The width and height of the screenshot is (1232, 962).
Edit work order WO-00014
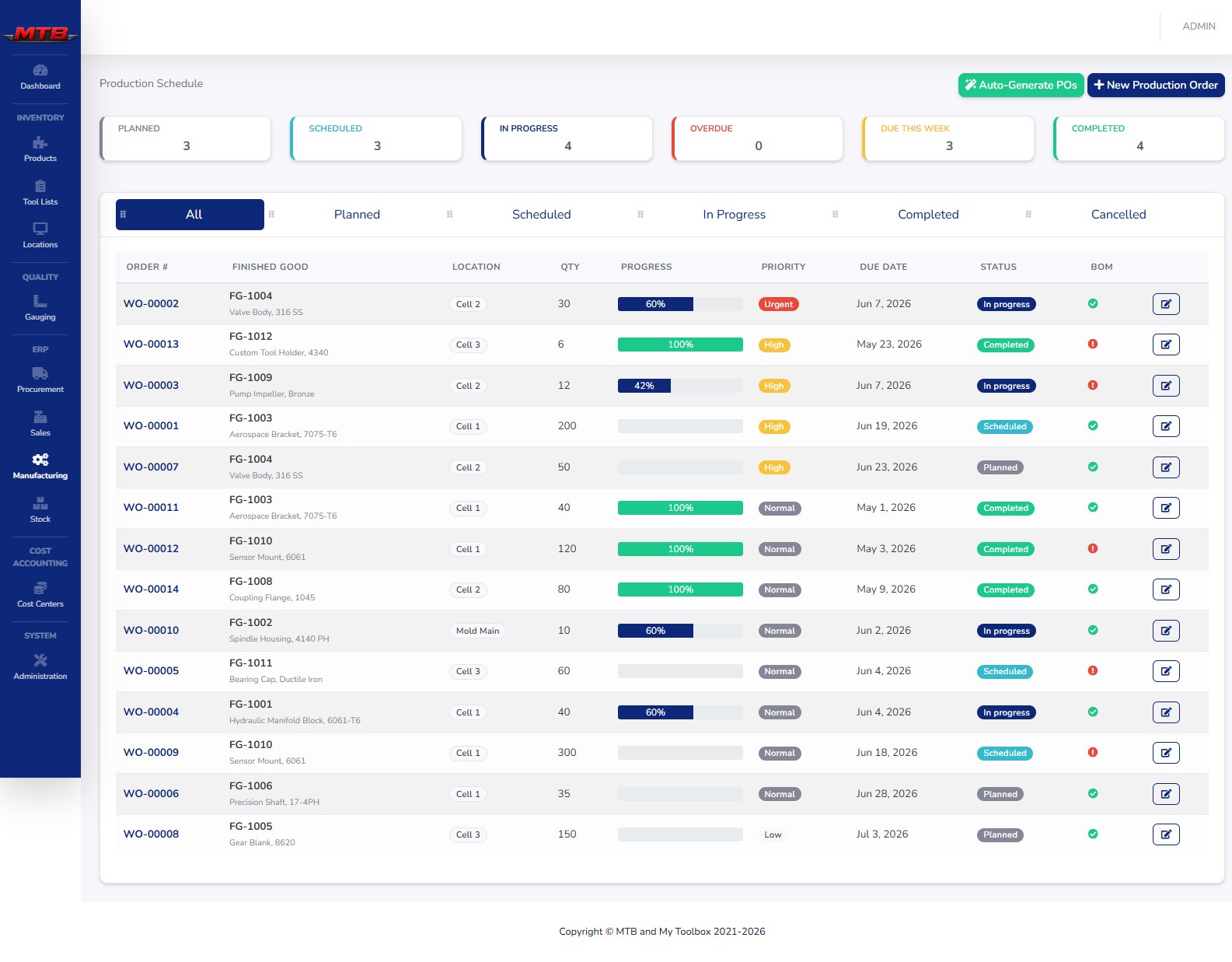click(x=1166, y=589)
